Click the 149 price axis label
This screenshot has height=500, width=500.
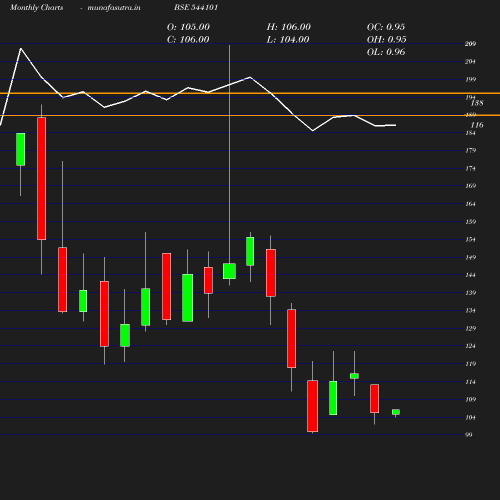tap(470, 257)
